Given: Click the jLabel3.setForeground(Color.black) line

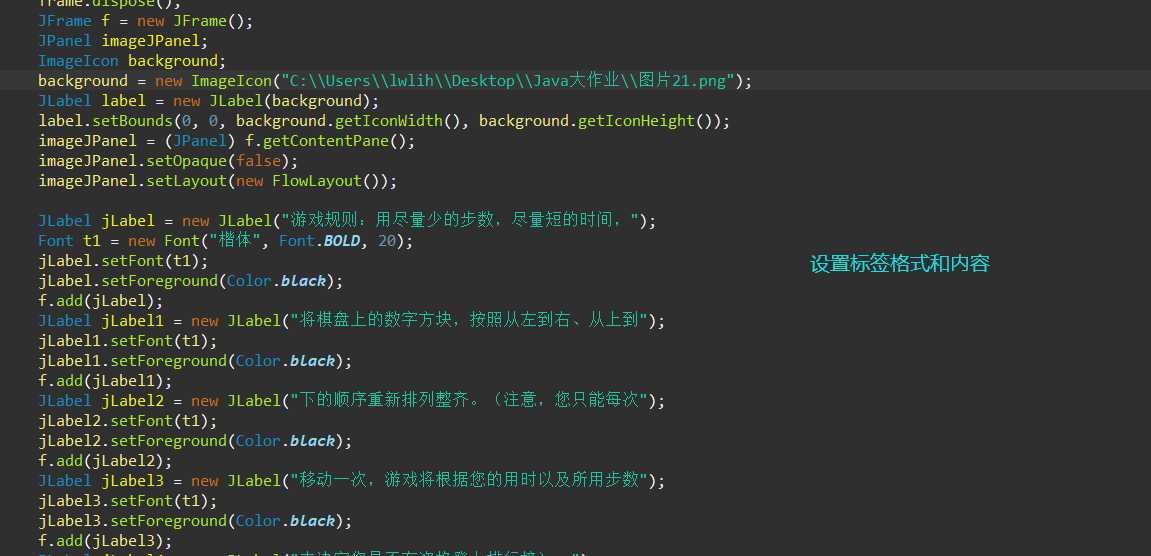Looking at the screenshot, I should [195, 521].
